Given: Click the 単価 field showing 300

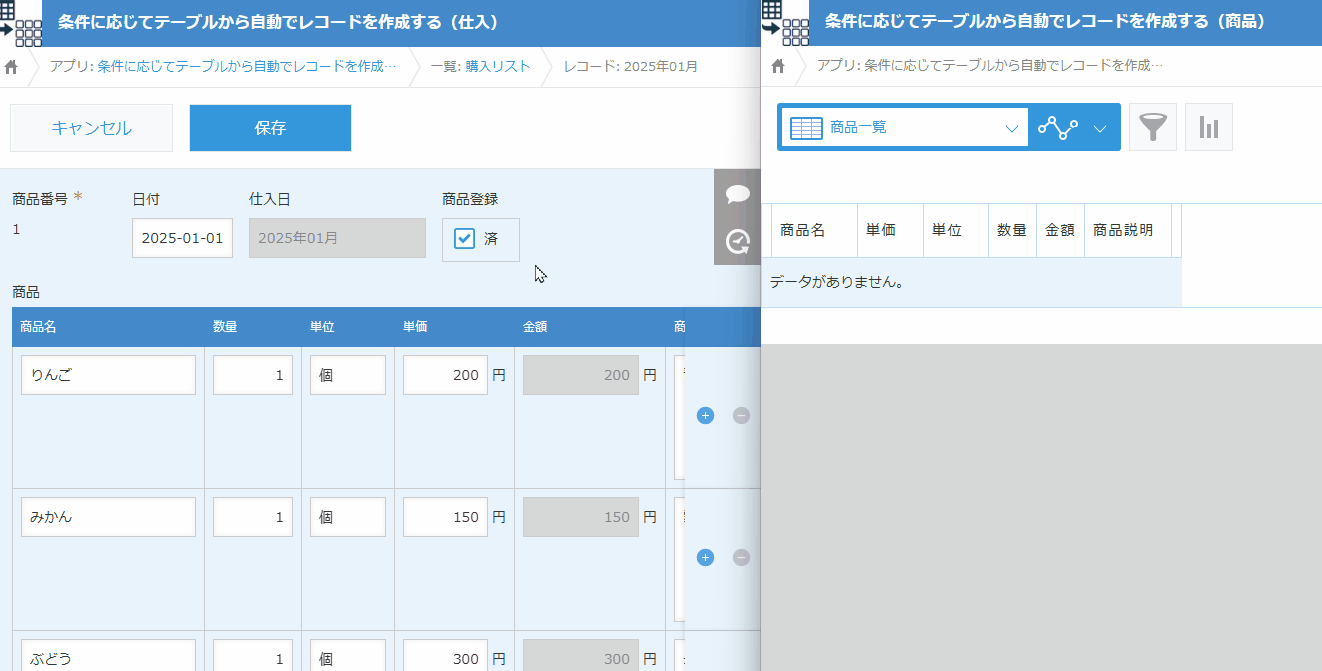Looking at the screenshot, I should [445, 655].
